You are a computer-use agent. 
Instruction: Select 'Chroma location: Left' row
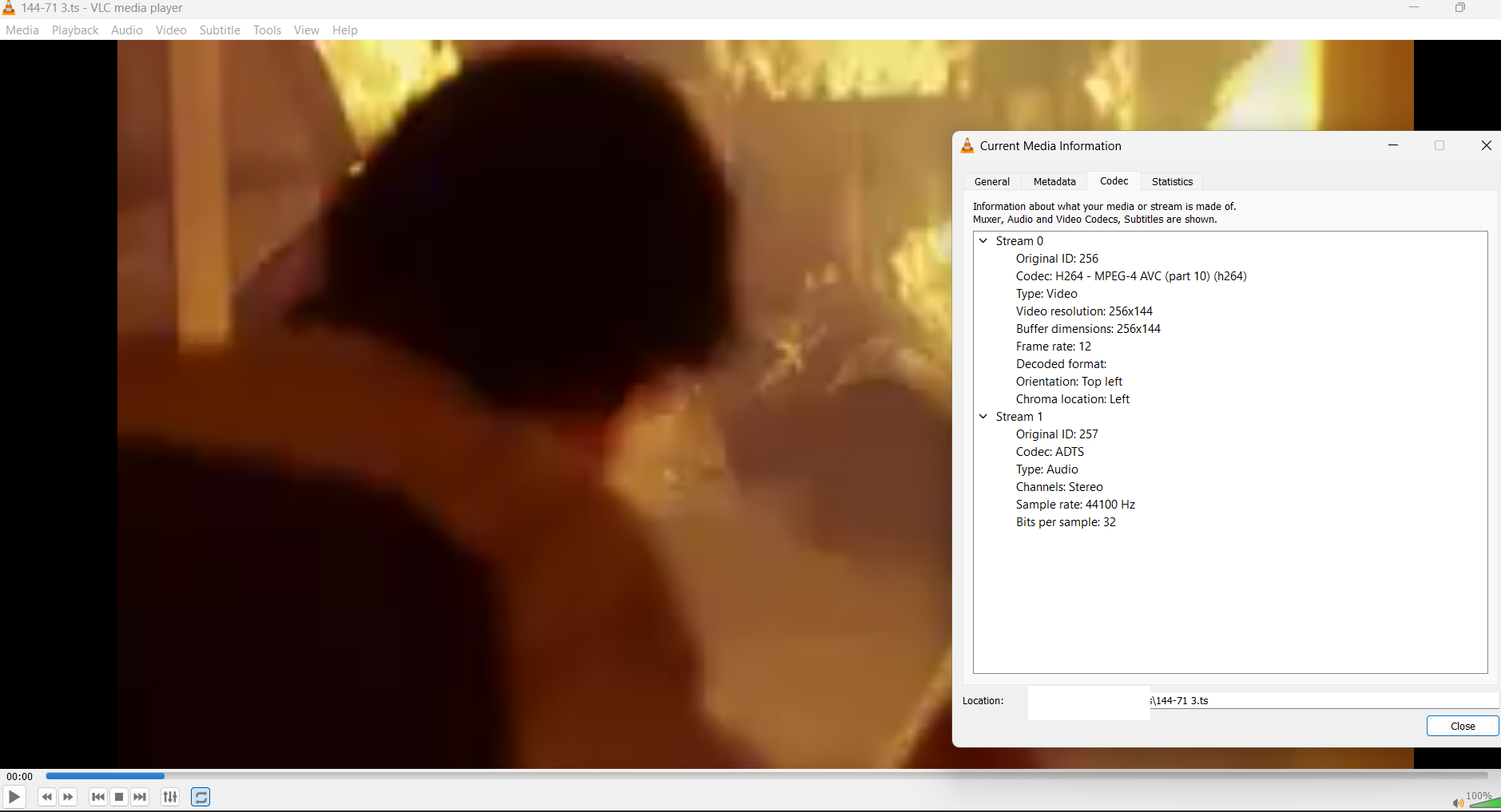point(1073,399)
